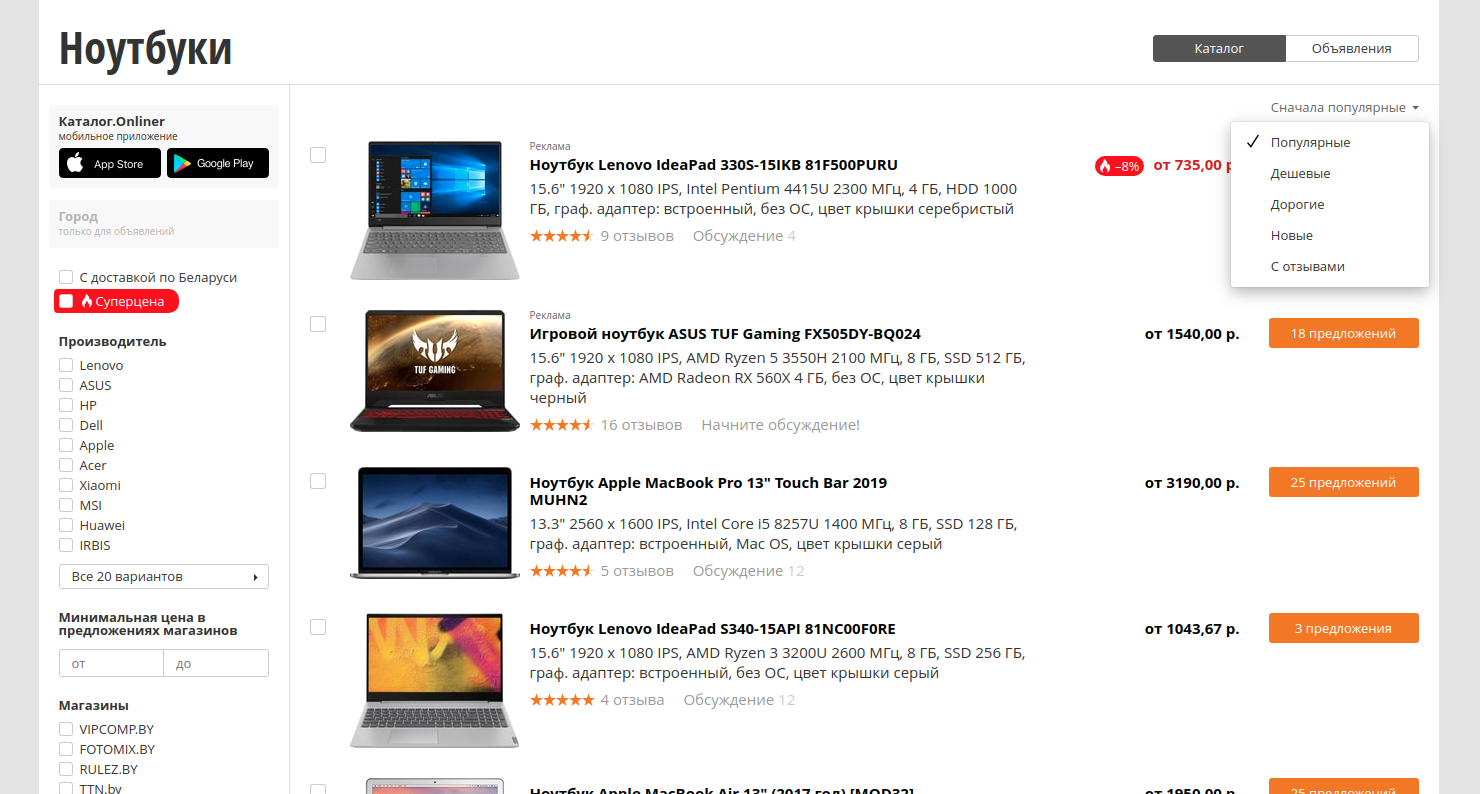The image size is (1480, 794).
Task: Open Apple MacBook Pro 13" product link
Action: (708, 491)
